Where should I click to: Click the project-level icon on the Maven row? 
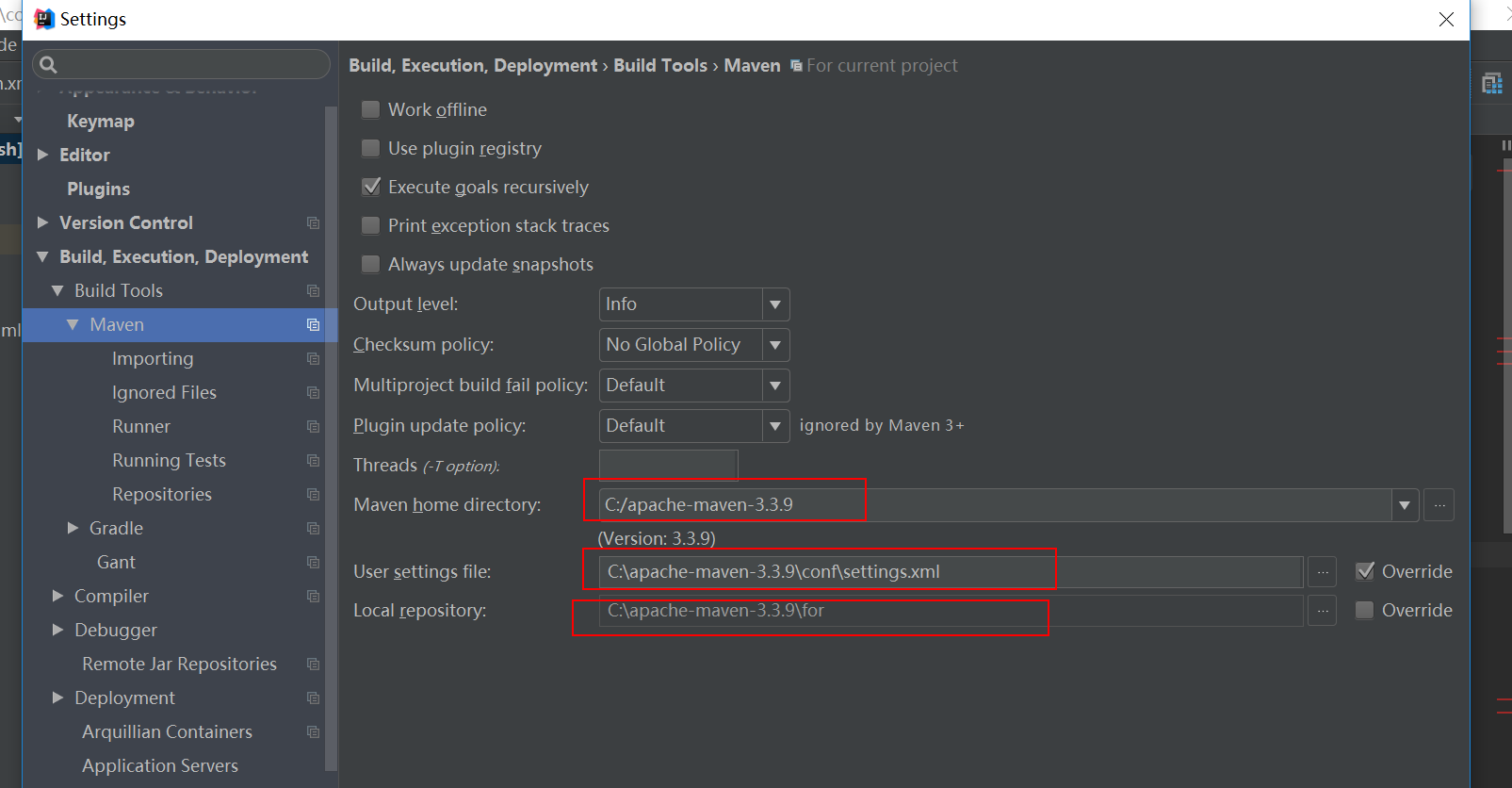tap(313, 325)
